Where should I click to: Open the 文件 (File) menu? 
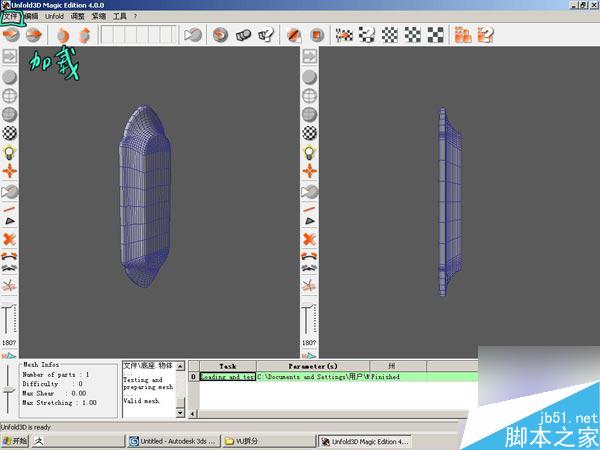[x=11, y=16]
